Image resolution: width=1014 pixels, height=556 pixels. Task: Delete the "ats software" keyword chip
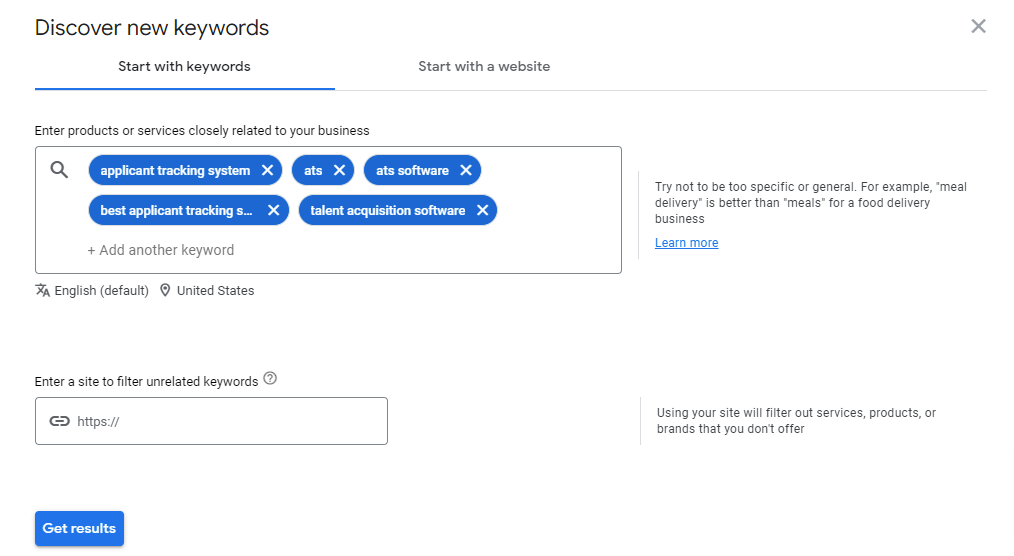tap(466, 171)
